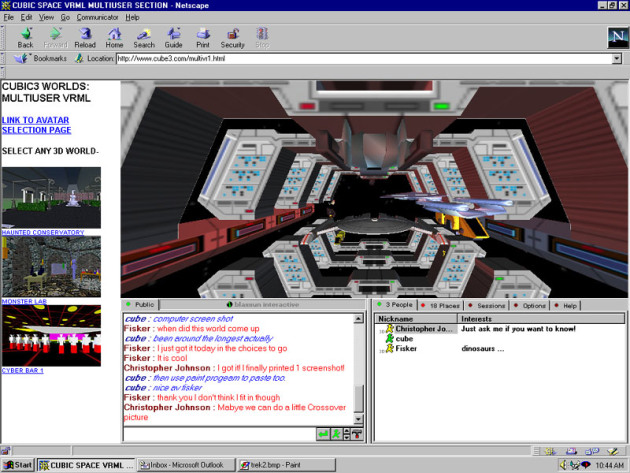Click the chat scrollbar up arrow
The width and height of the screenshot is (630, 473).
click(358, 319)
